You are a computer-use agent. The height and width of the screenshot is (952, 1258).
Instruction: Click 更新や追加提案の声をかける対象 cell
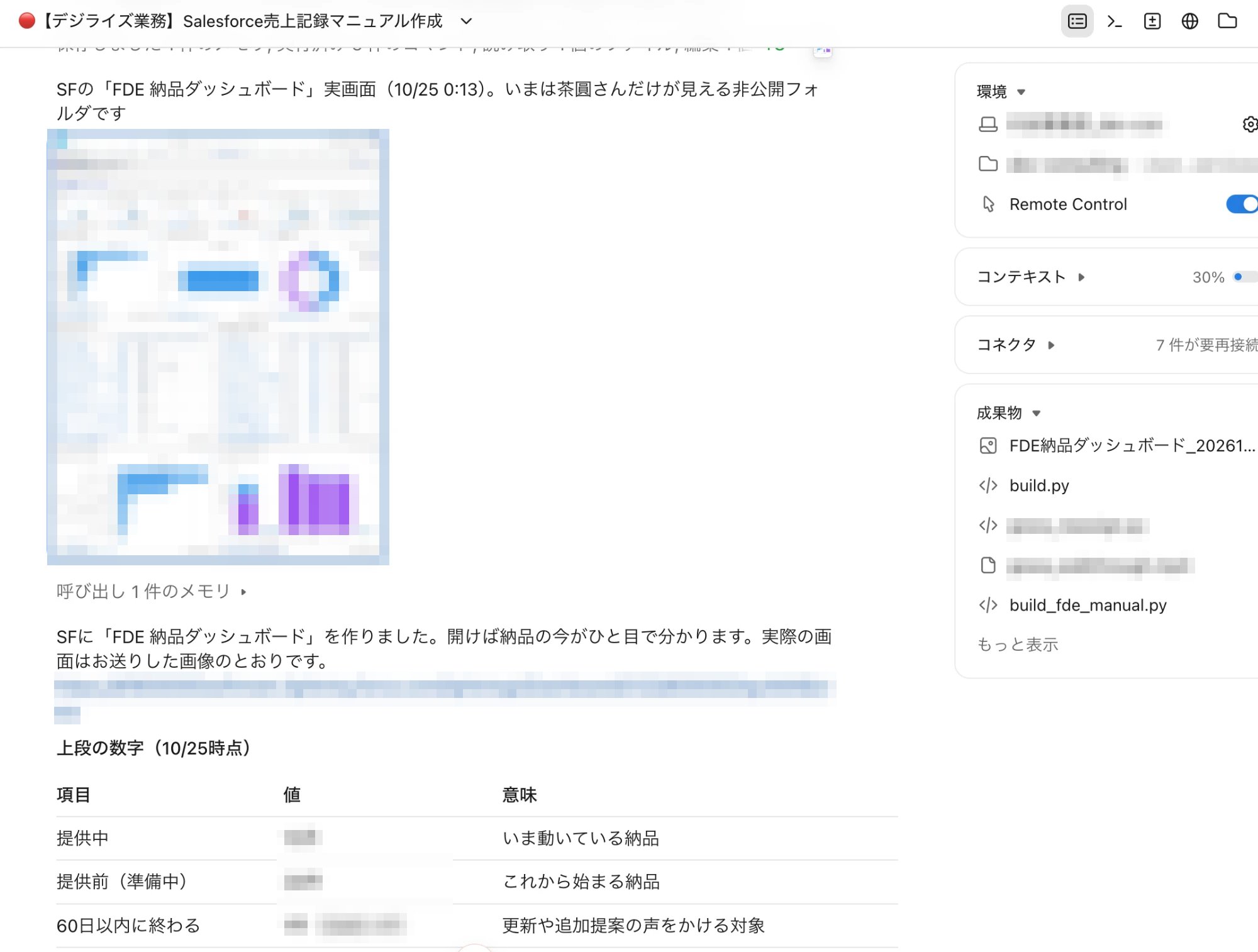coord(633,926)
